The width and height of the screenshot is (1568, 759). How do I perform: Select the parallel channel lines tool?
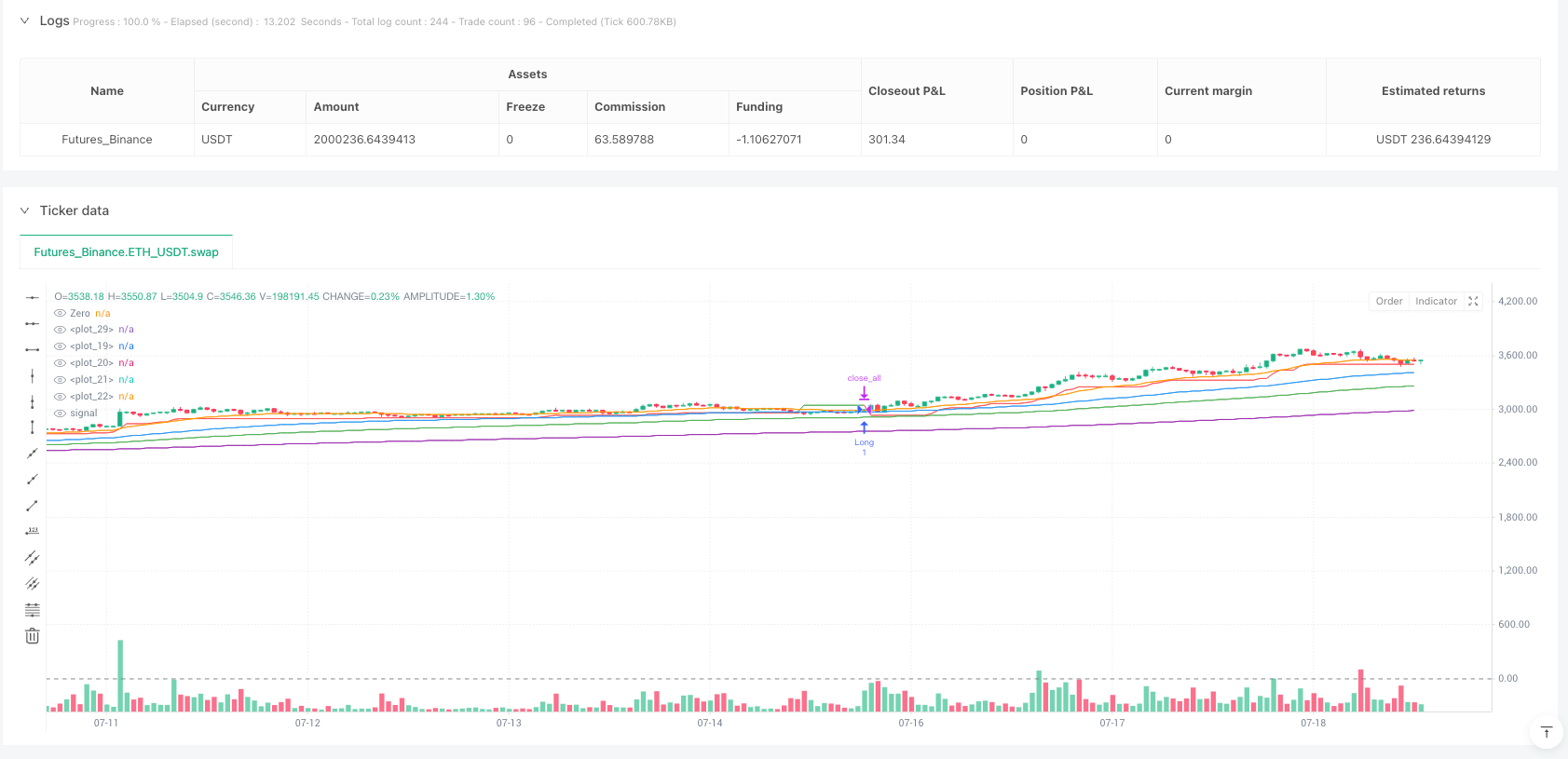(32, 558)
